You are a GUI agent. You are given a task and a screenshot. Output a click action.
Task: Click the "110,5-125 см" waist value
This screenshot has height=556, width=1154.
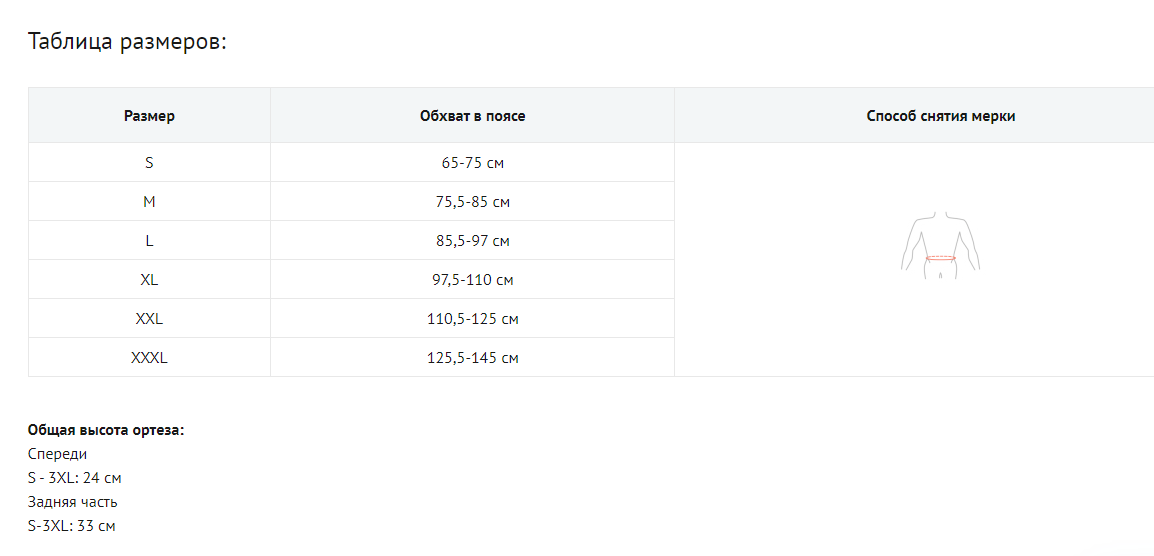coord(472,319)
